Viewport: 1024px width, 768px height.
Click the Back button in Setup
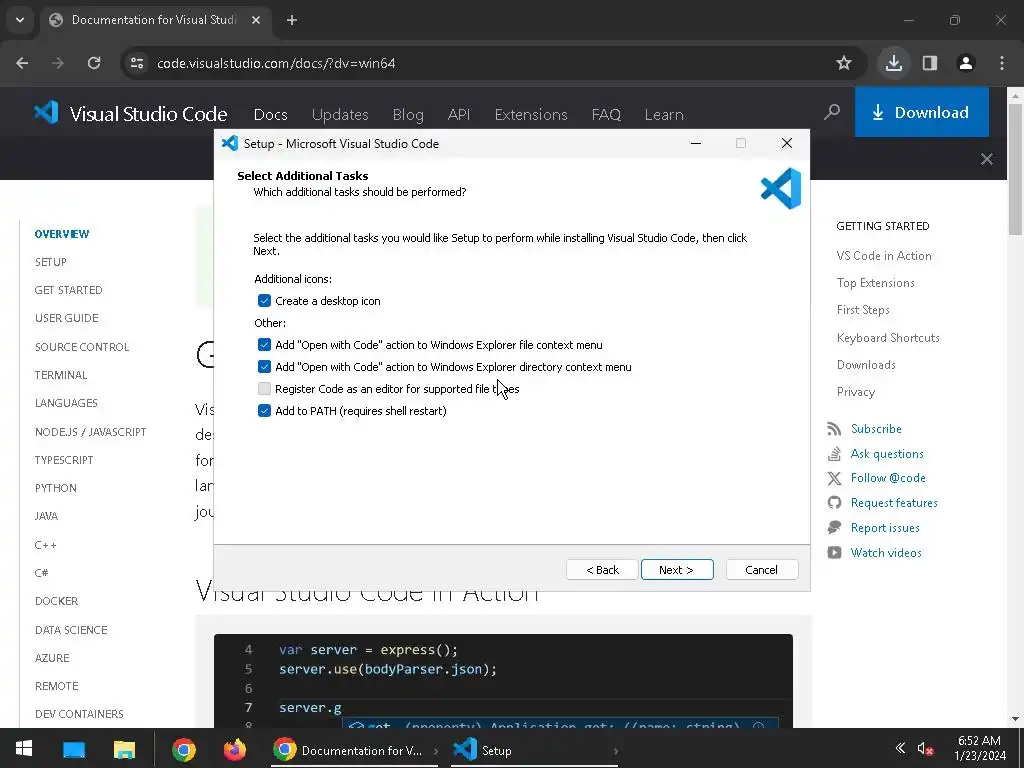click(602, 569)
